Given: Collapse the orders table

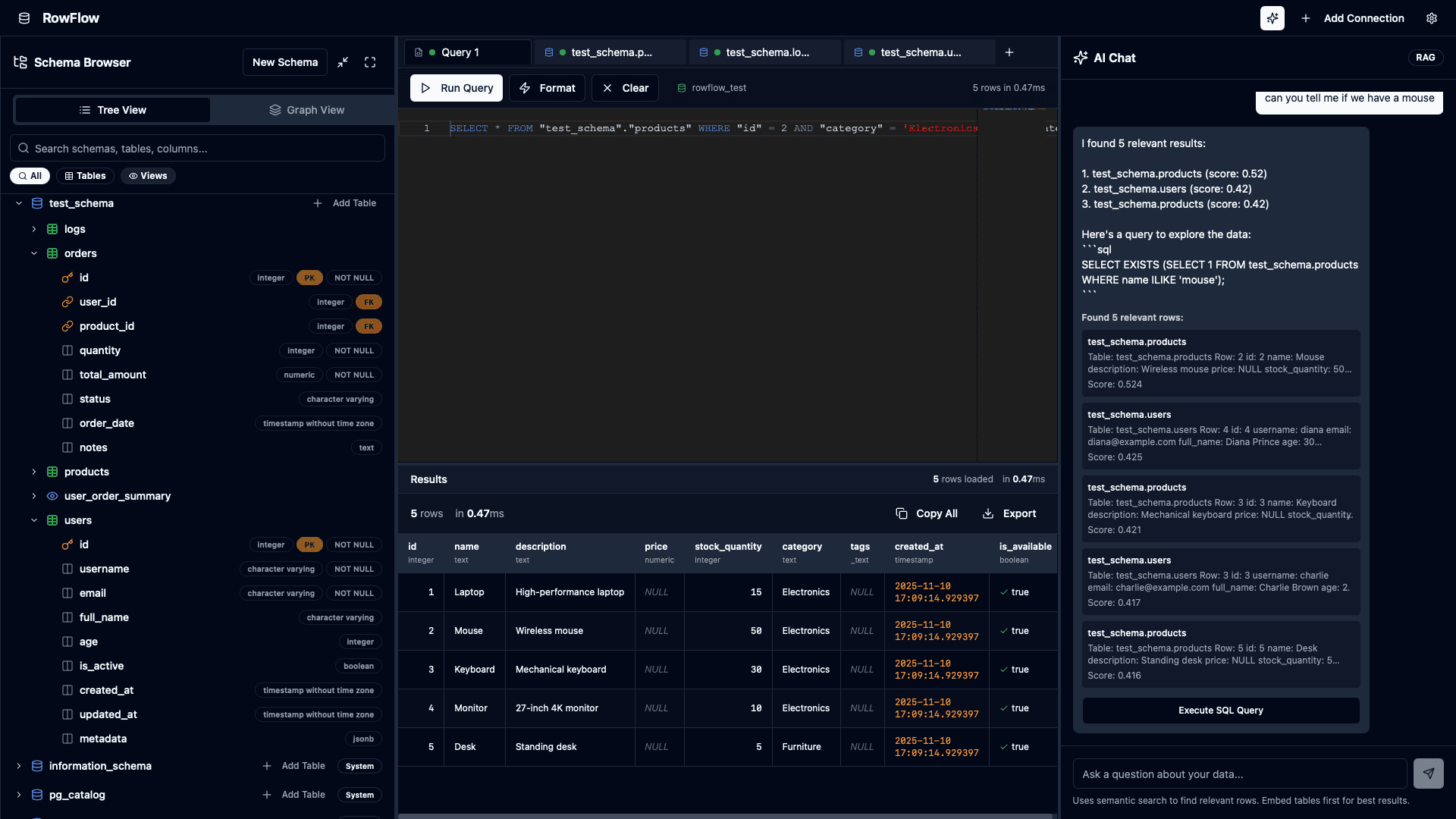Looking at the screenshot, I should pyautogui.click(x=34, y=253).
